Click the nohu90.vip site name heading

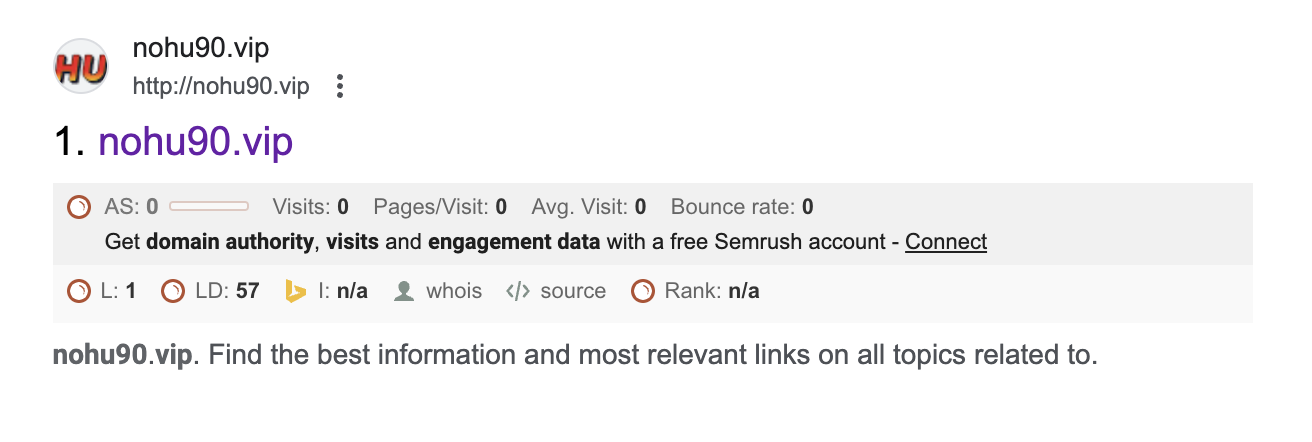point(201,48)
